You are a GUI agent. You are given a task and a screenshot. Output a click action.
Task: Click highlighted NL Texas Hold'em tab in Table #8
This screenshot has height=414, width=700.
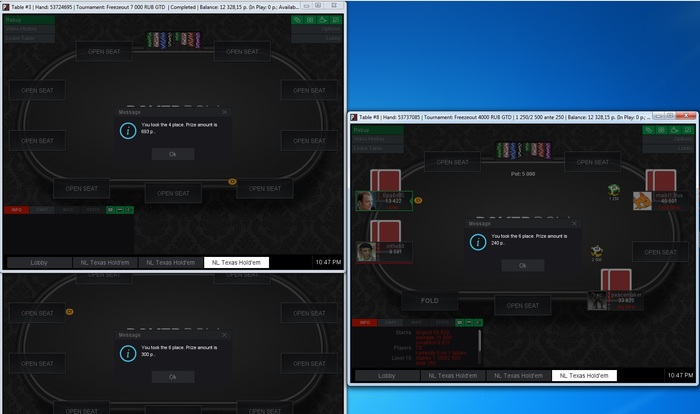pyautogui.click(x=584, y=376)
